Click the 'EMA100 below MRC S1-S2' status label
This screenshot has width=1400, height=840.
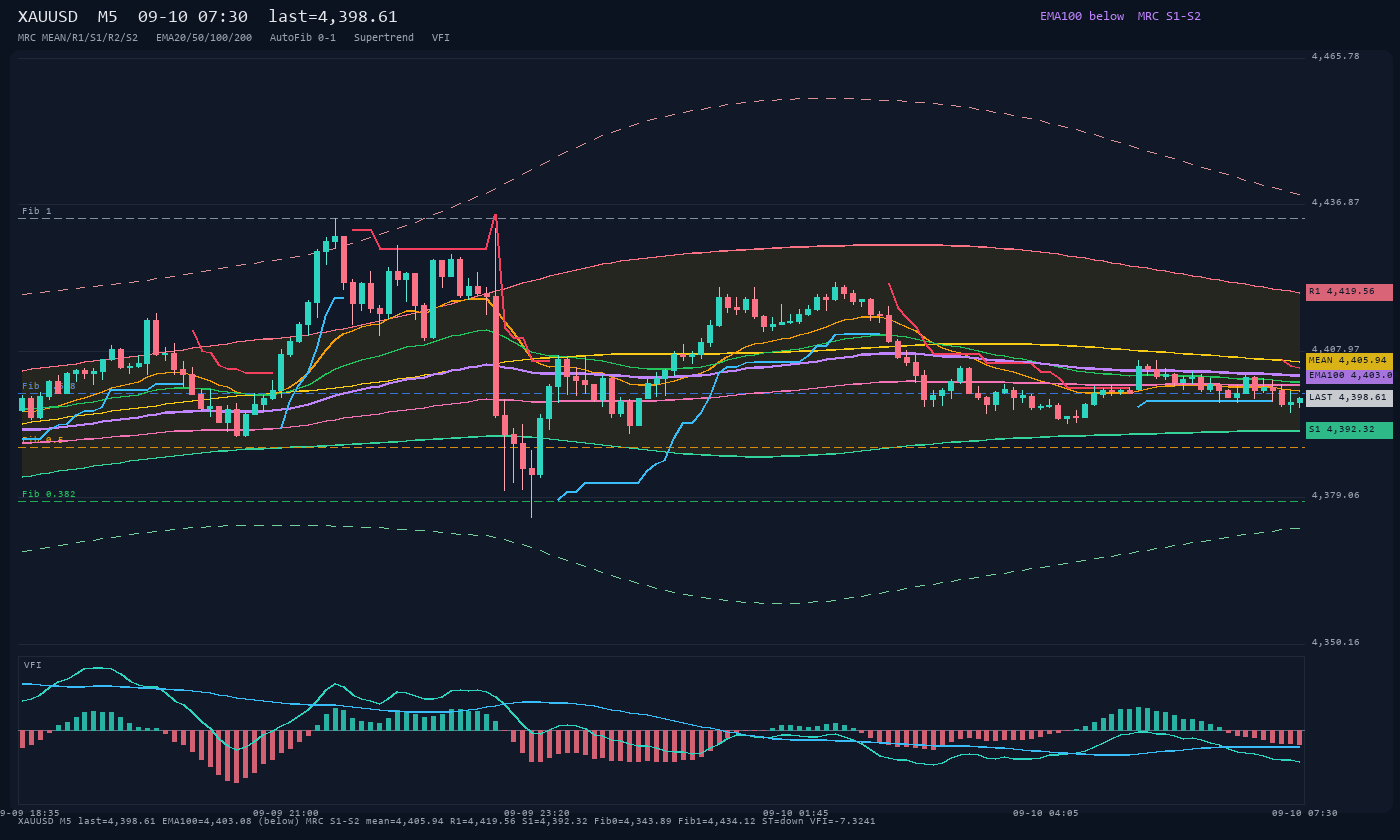click(1120, 16)
